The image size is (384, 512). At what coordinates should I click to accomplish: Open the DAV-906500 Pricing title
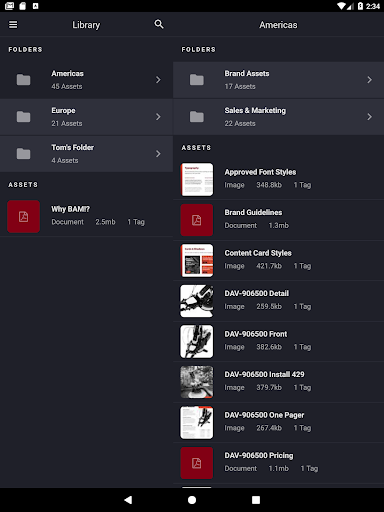[259, 456]
